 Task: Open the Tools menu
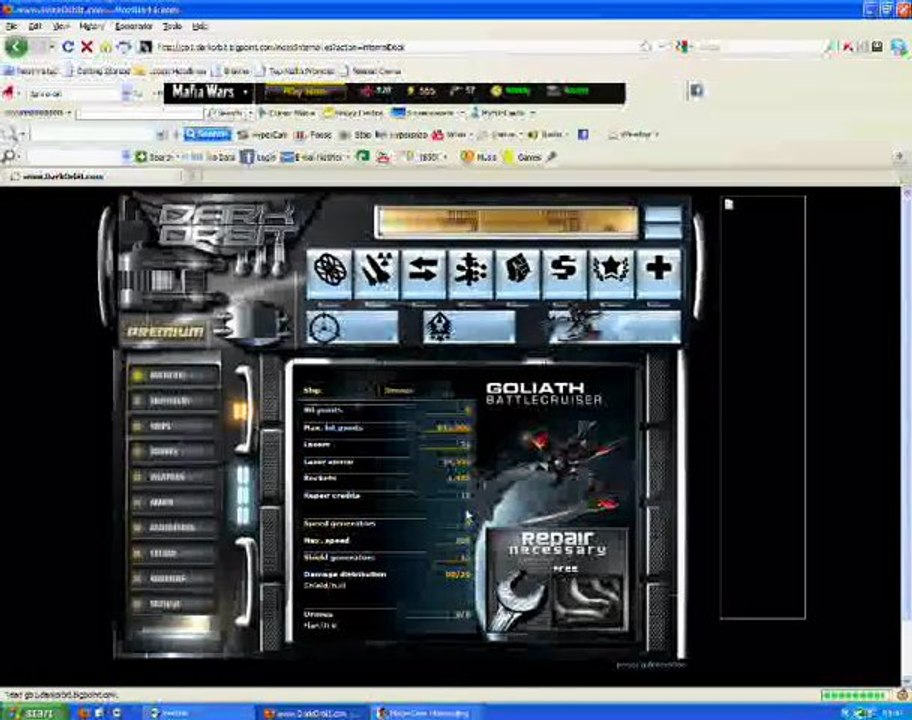click(172, 26)
